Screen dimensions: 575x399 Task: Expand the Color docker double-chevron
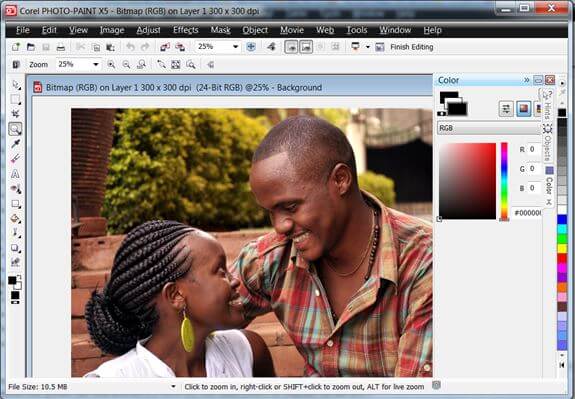[x=527, y=80]
